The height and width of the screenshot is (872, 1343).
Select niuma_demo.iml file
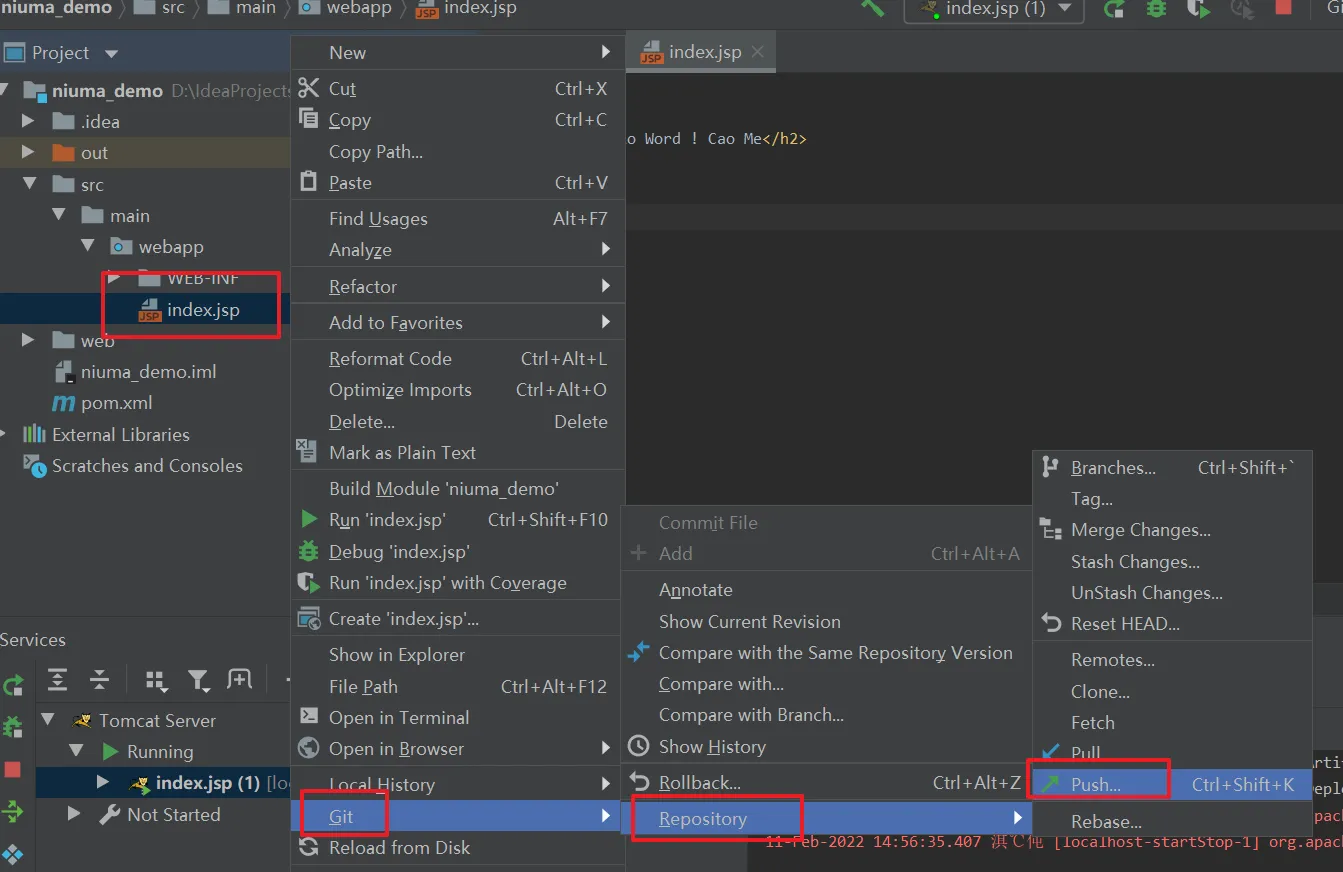pos(148,371)
